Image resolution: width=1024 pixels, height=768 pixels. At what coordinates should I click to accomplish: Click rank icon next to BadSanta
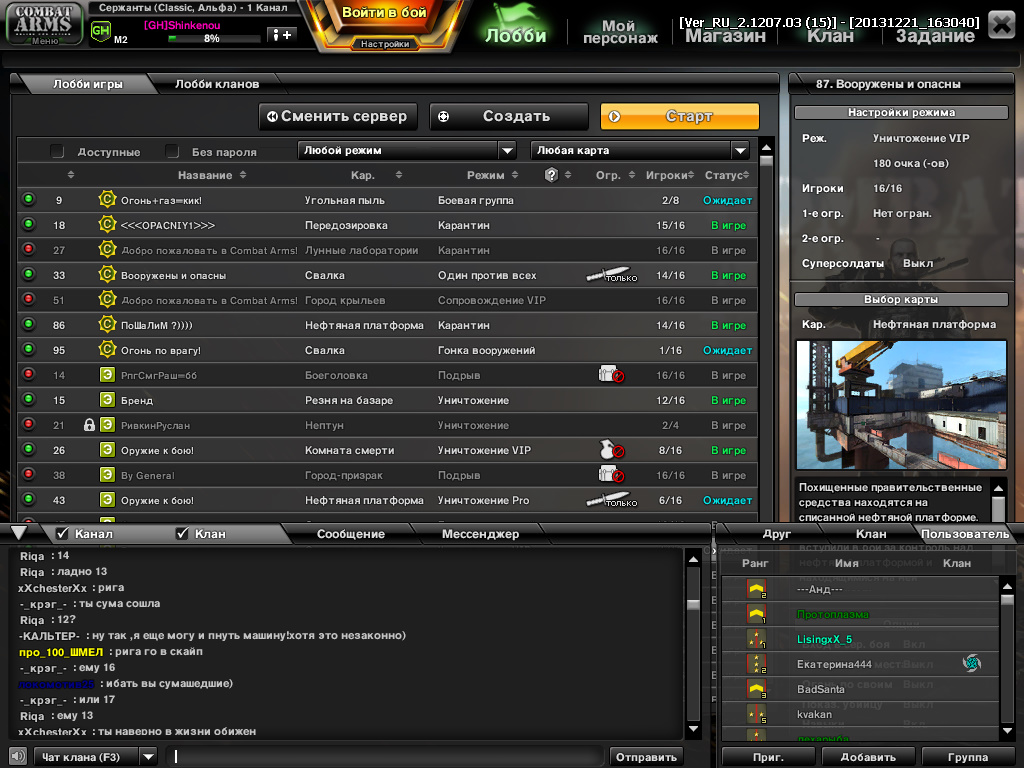756,689
